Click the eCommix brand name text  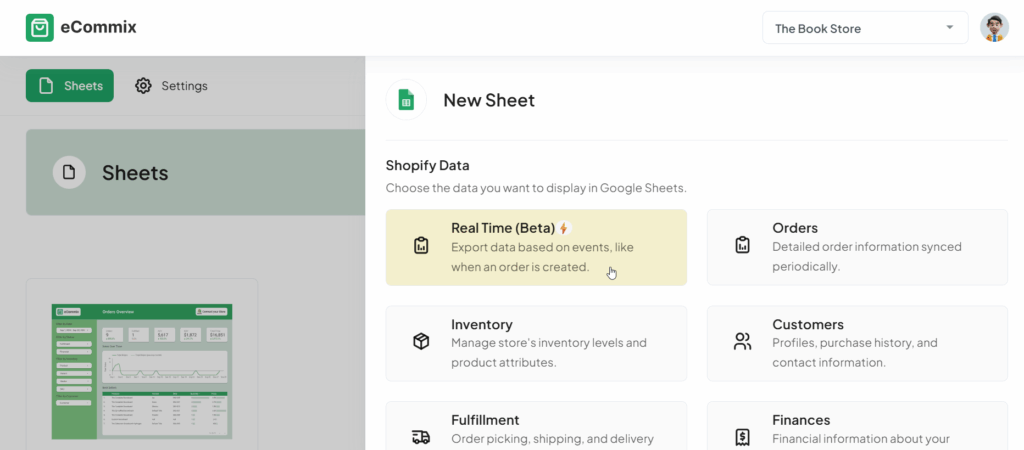(99, 28)
